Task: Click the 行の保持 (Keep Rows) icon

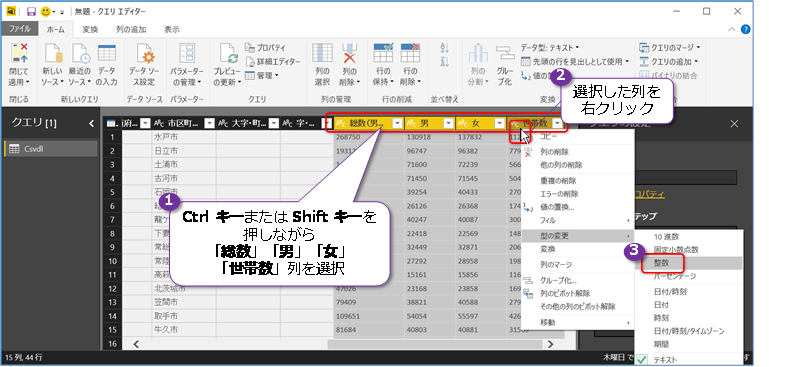Action: 383,53
